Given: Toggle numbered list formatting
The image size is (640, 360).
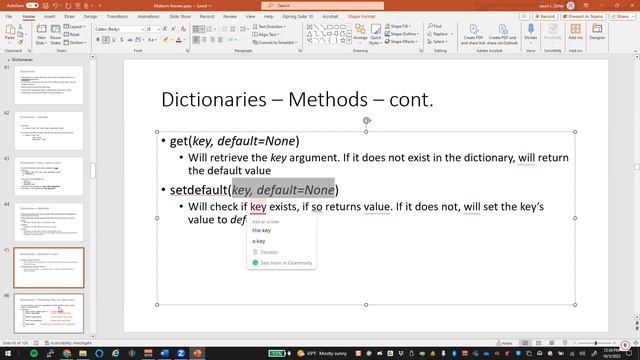Looking at the screenshot, I should point(209,29).
